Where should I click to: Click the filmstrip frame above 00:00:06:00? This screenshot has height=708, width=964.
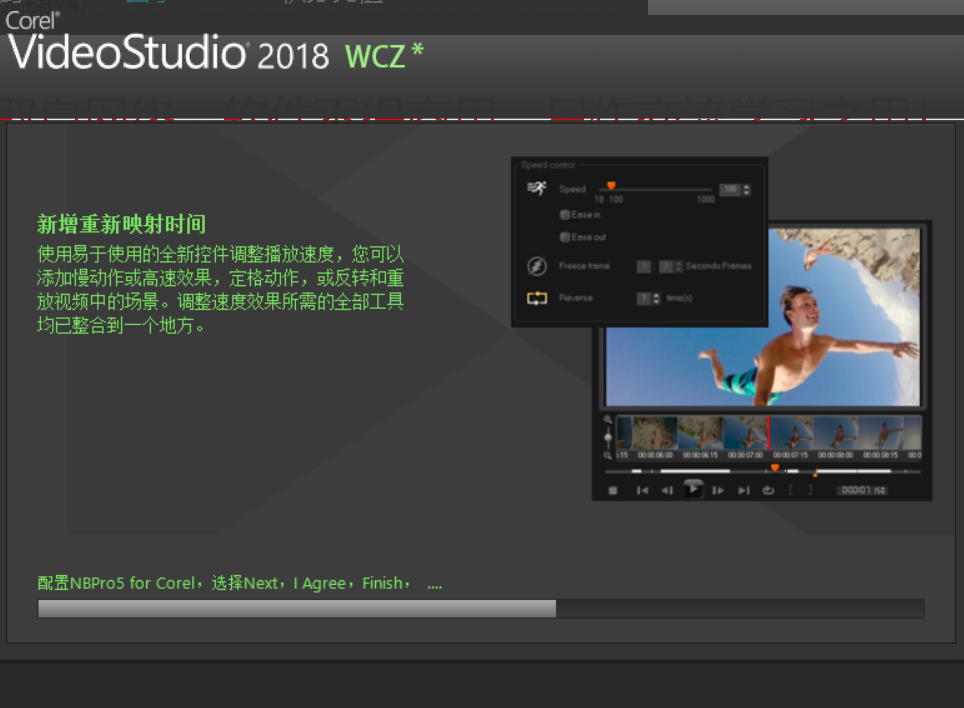pyautogui.click(x=655, y=433)
